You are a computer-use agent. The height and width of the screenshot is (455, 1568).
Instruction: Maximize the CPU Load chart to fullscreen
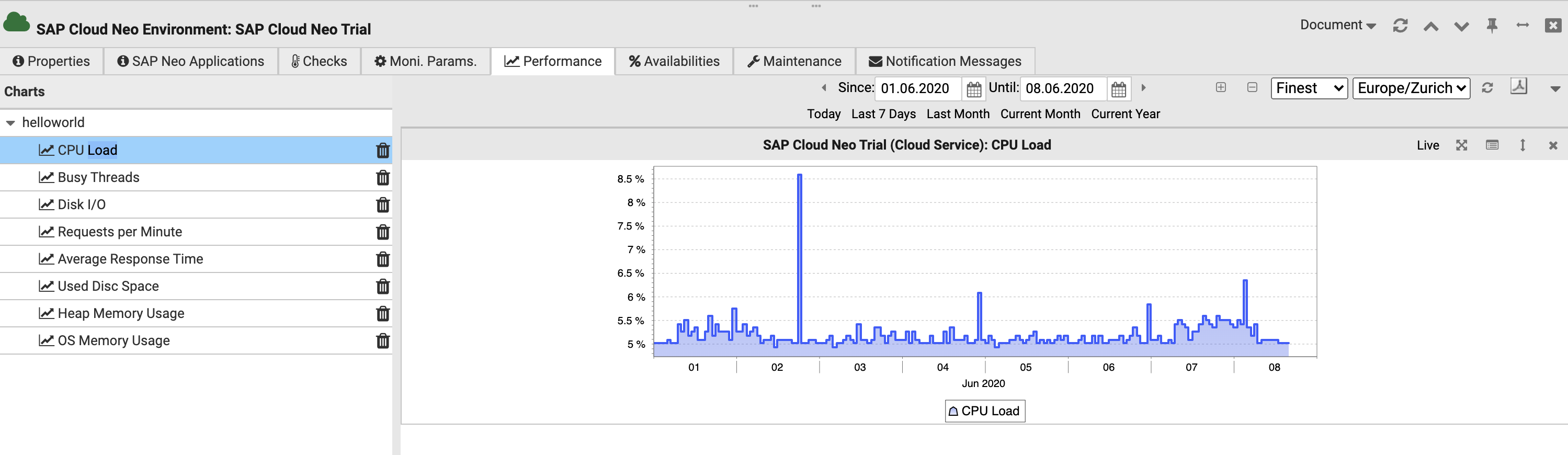[x=1461, y=145]
